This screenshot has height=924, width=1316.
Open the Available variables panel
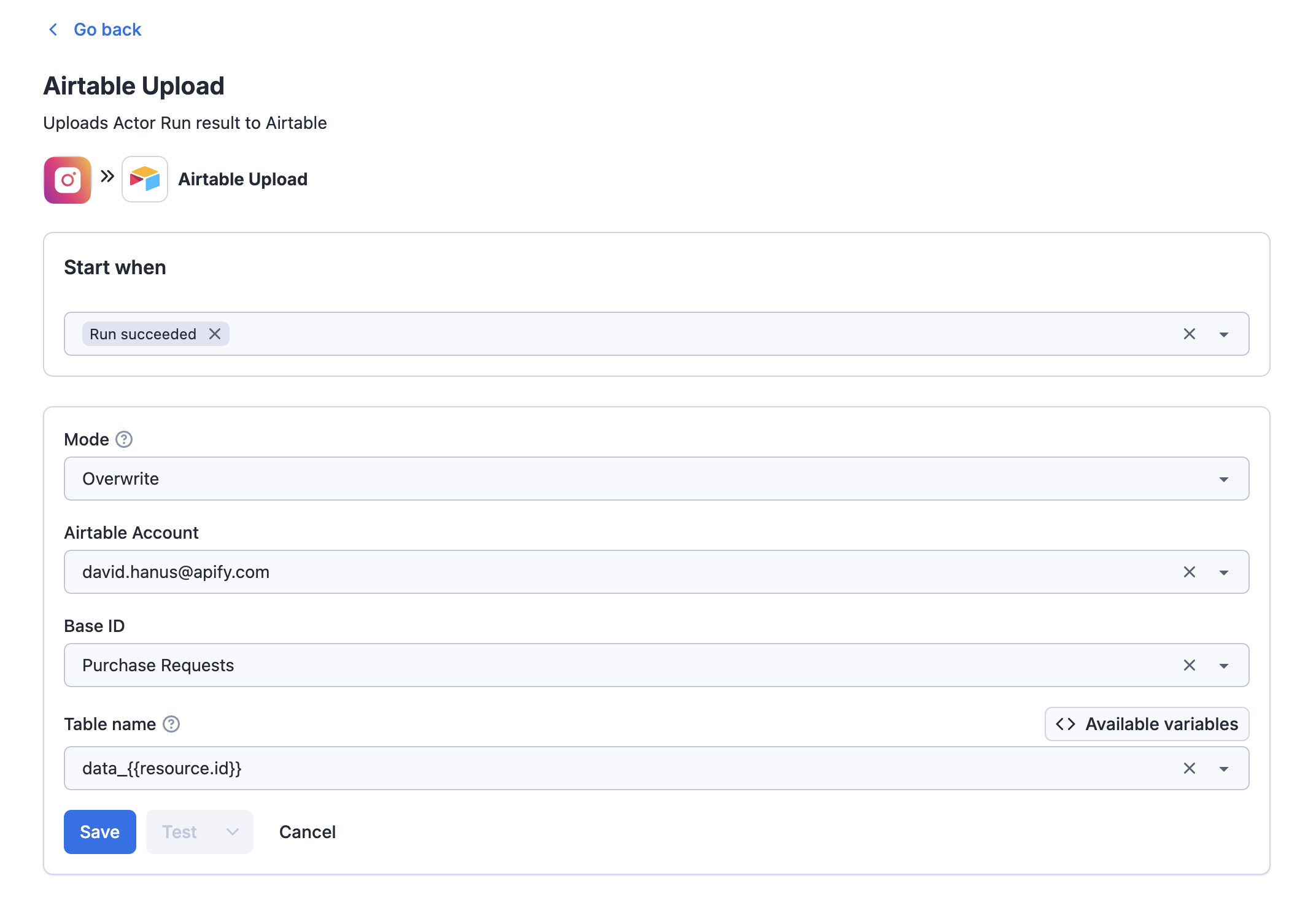point(1145,724)
